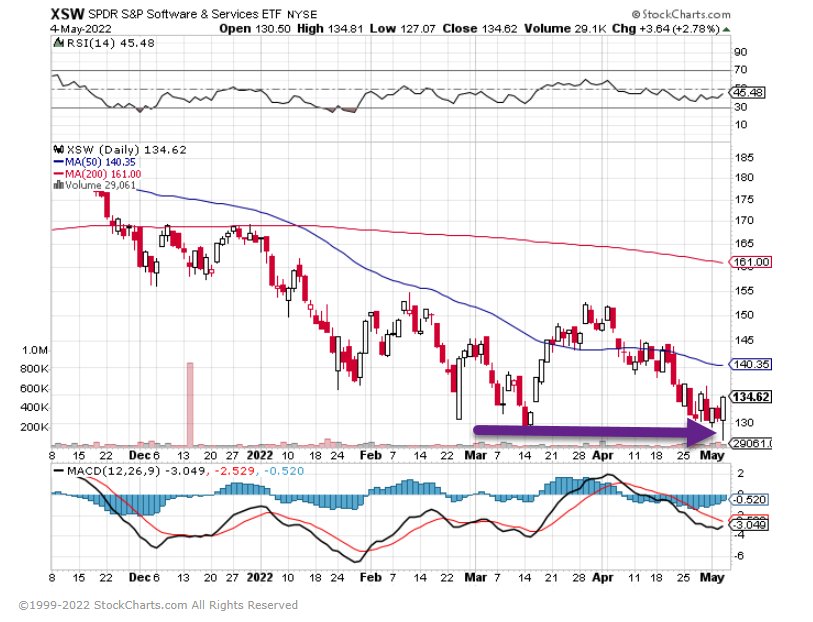Screen dimensions: 813x622
Task: Select the red MA(200) legend line marker
Action: click(58, 174)
